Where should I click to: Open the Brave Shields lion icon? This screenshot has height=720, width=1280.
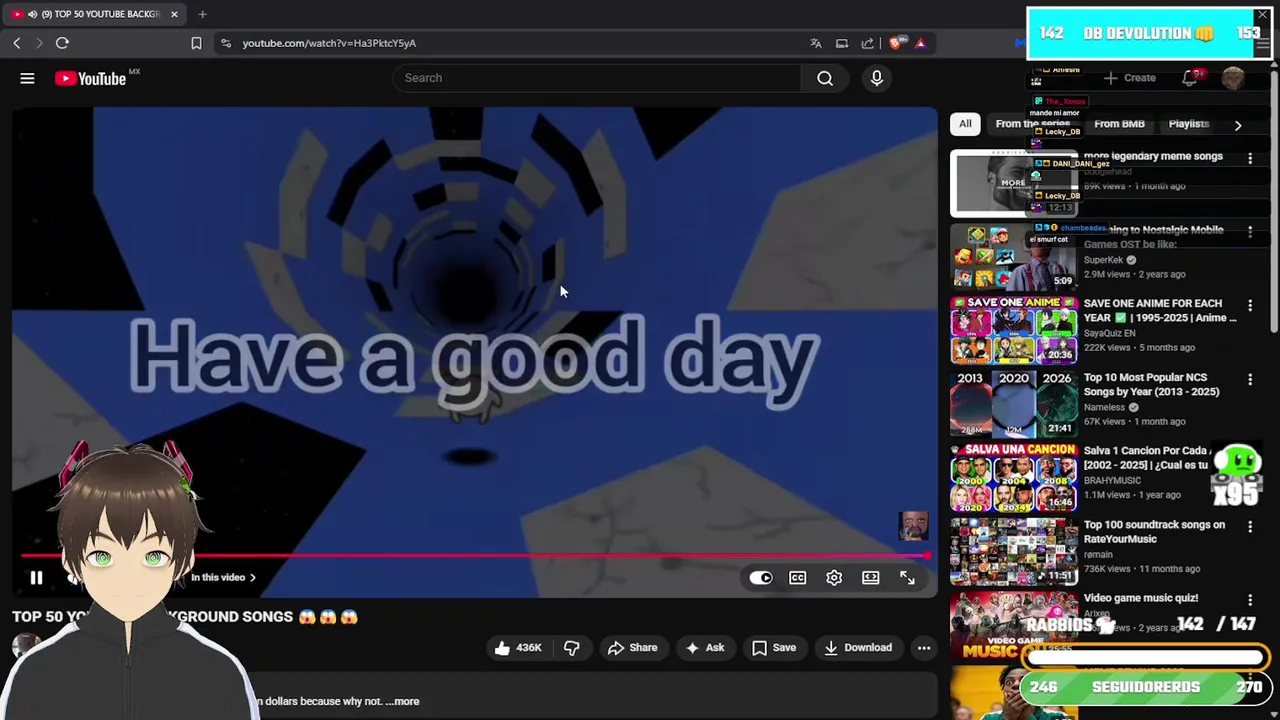(896, 43)
